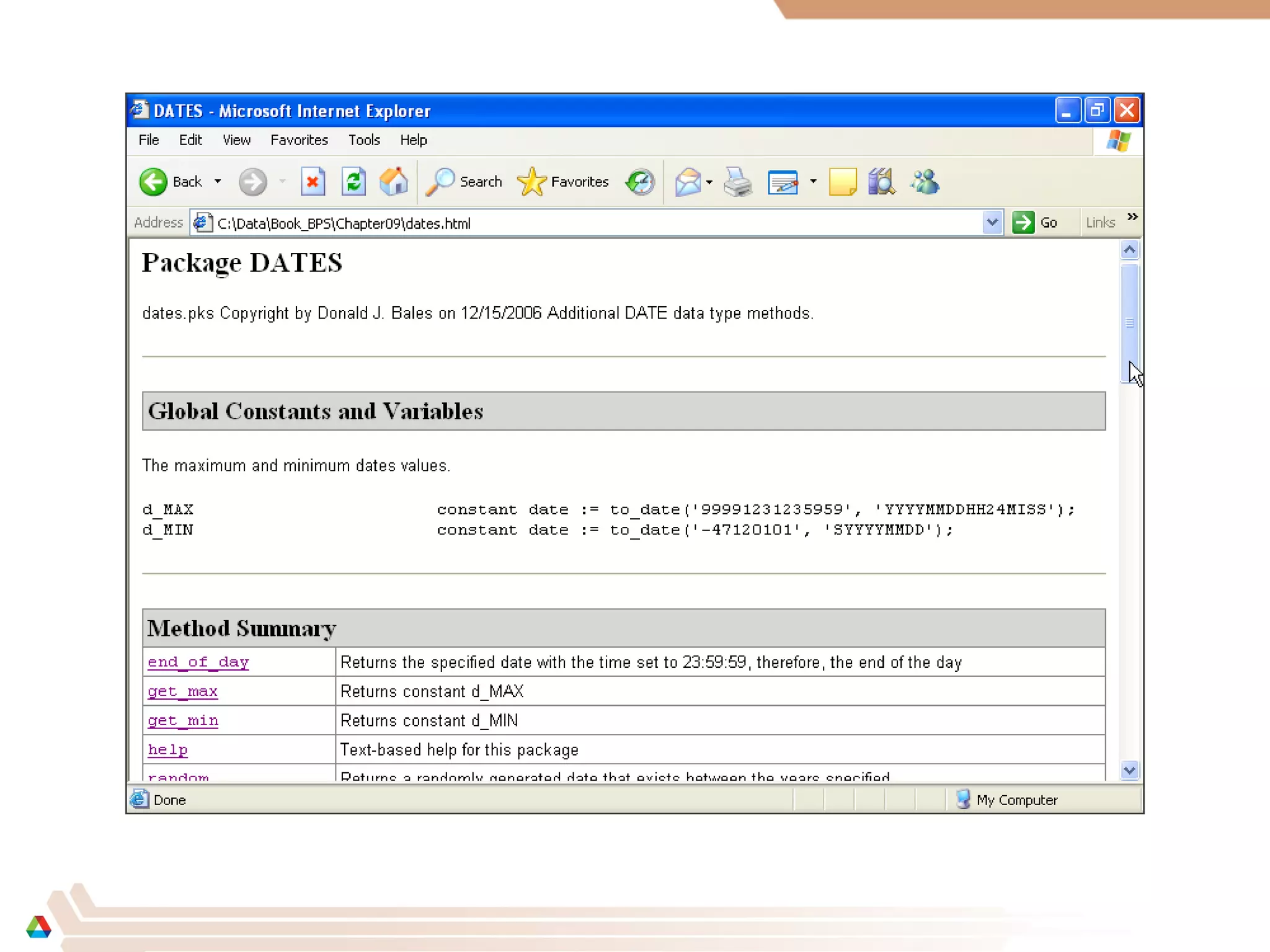The height and width of the screenshot is (952, 1270).
Task: Stop page loading with red X icon
Action: [313, 182]
